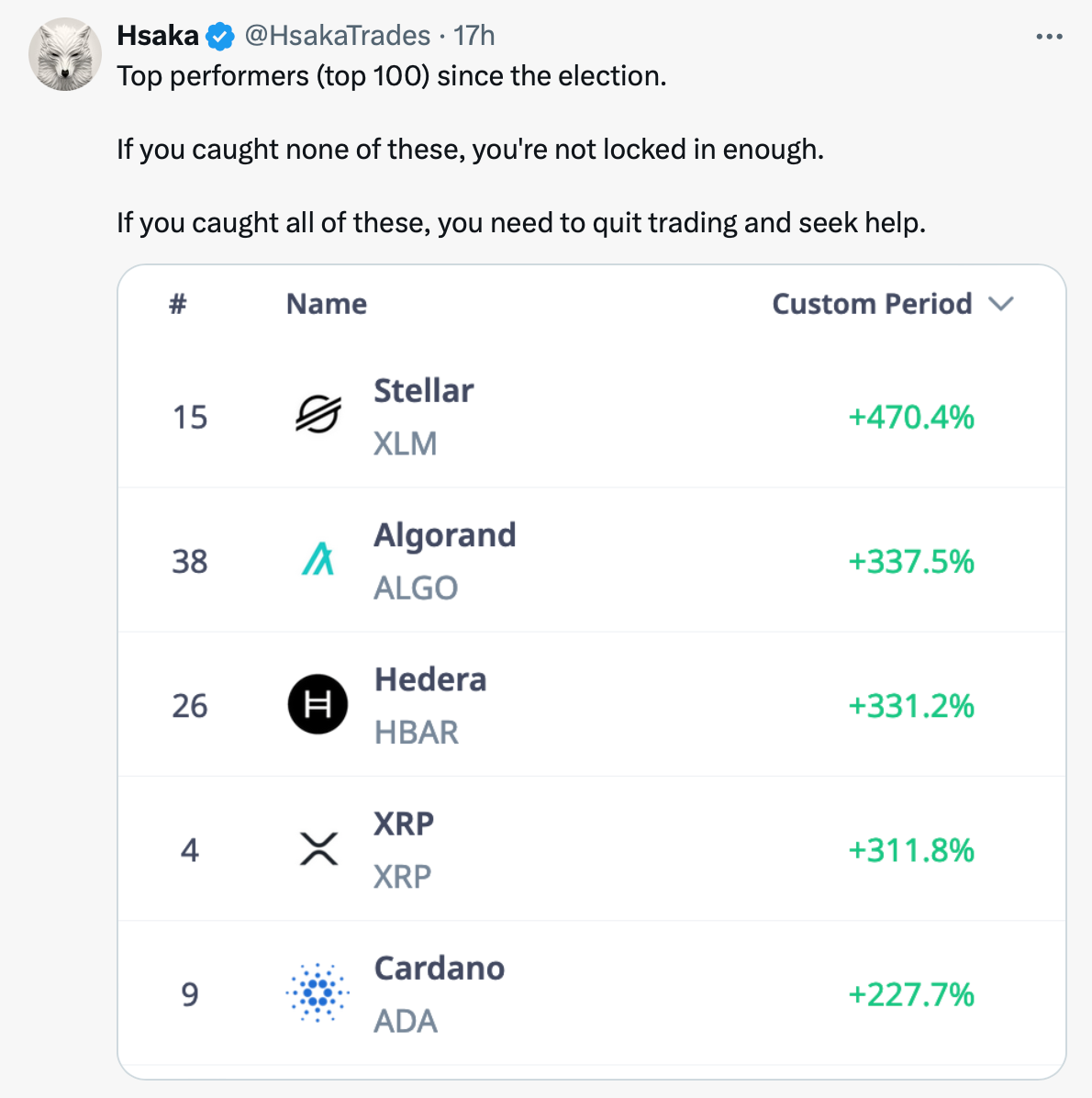Select the Stellar coin name

pyautogui.click(x=424, y=391)
